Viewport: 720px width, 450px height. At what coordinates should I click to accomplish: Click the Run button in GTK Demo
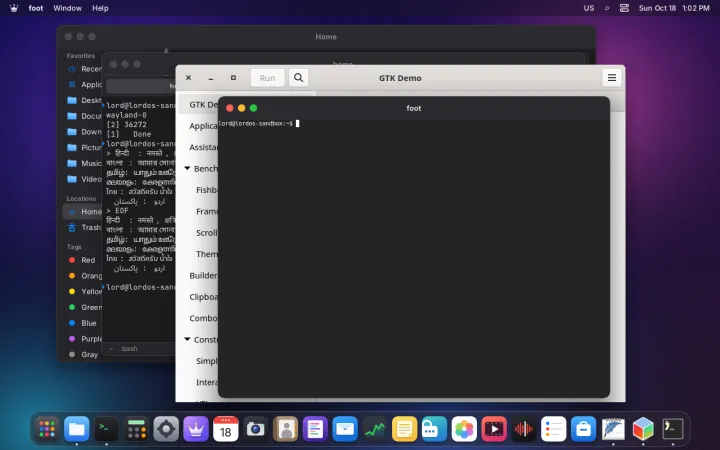(x=267, y=78)
